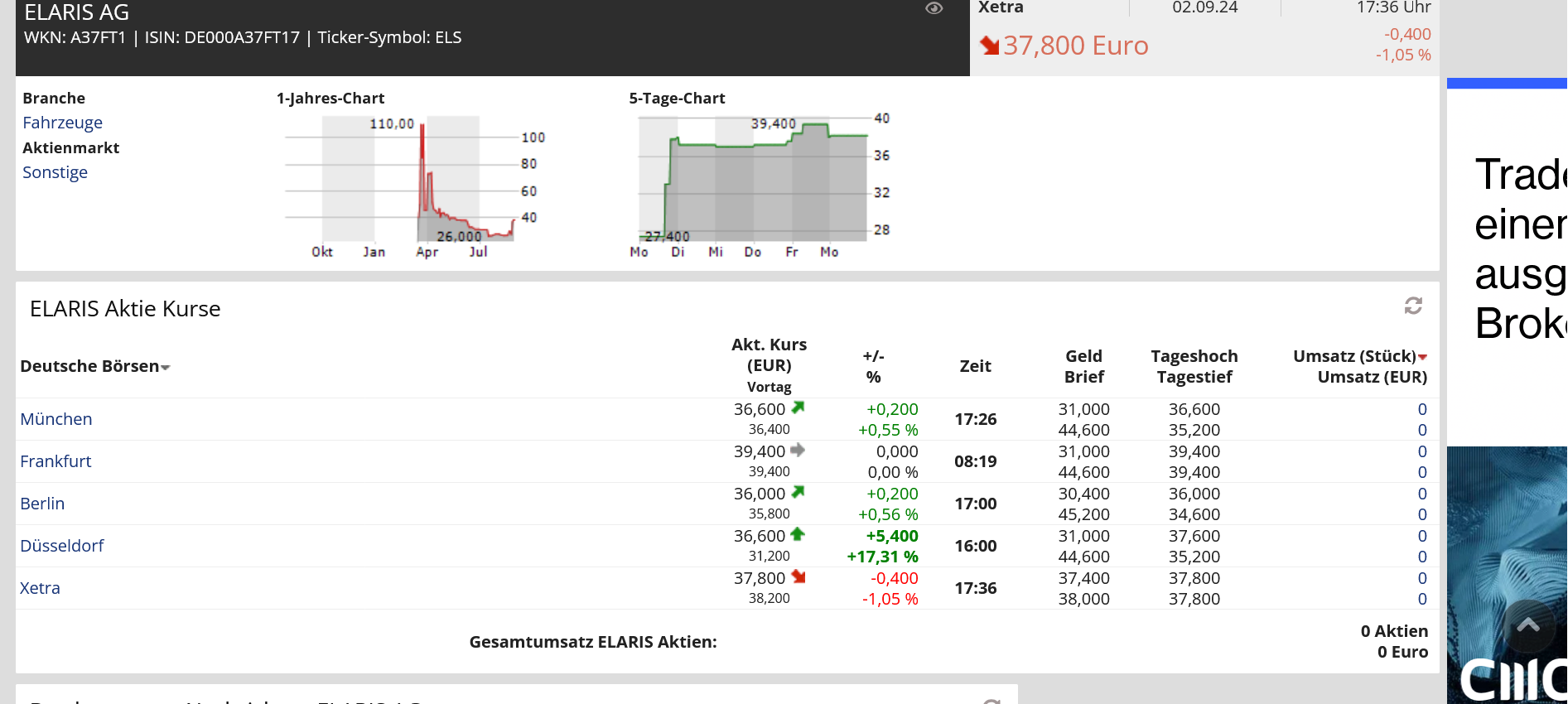
Task: Sort by Umsatz (Stück) column arrow
Action: coord(1422,357)
